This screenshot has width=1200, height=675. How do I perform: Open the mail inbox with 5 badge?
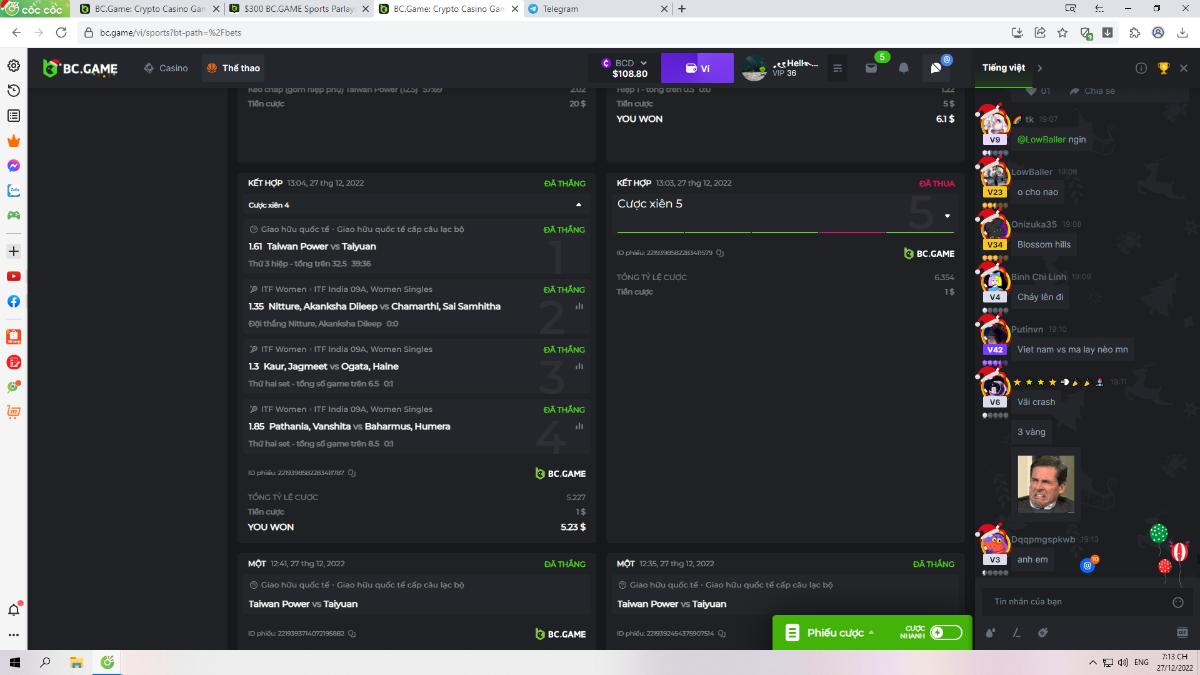tap(871, 68)
